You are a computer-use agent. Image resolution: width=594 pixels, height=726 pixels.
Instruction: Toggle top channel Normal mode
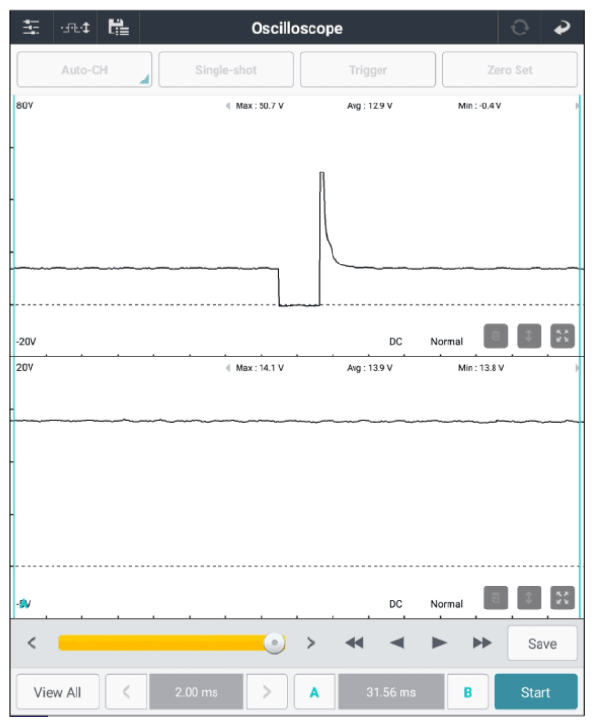tap(446, 342)
